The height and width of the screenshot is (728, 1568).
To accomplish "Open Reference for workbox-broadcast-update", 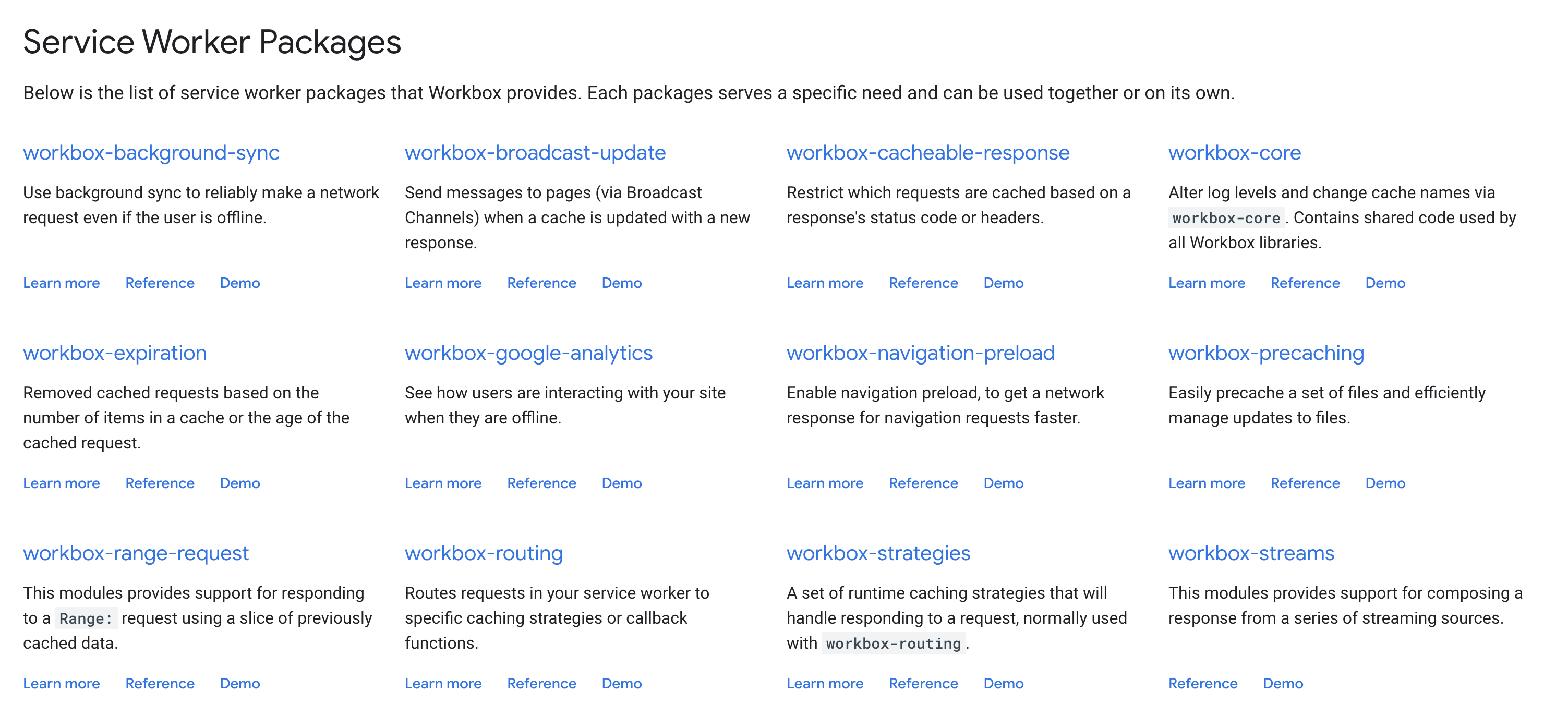I will coord(541,283).
